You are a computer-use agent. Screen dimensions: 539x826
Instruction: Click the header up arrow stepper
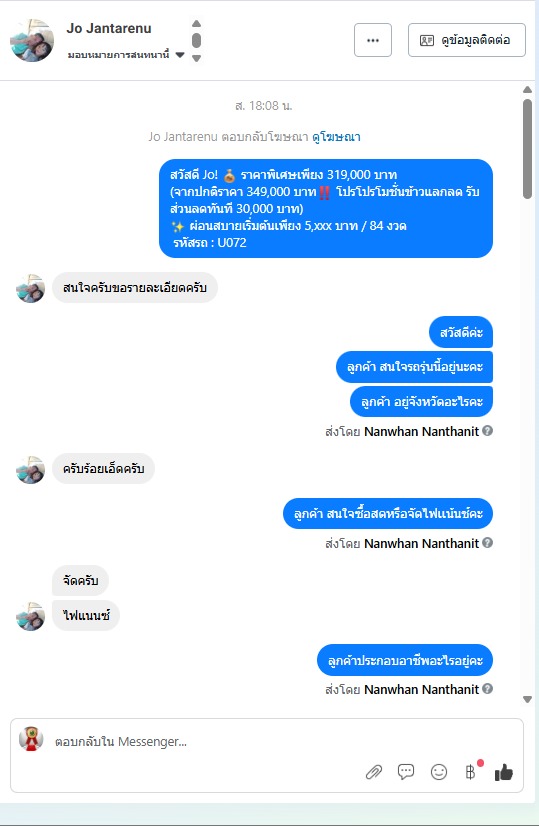[x=197, y=23]
